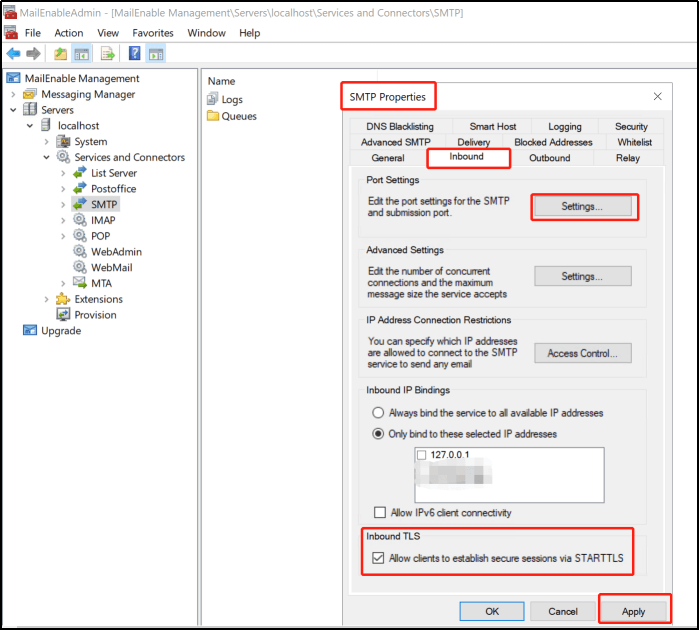The width and height of the screenshot is (699, 630).
Task: Select the Logs item icon
Action: coord(213,99)
